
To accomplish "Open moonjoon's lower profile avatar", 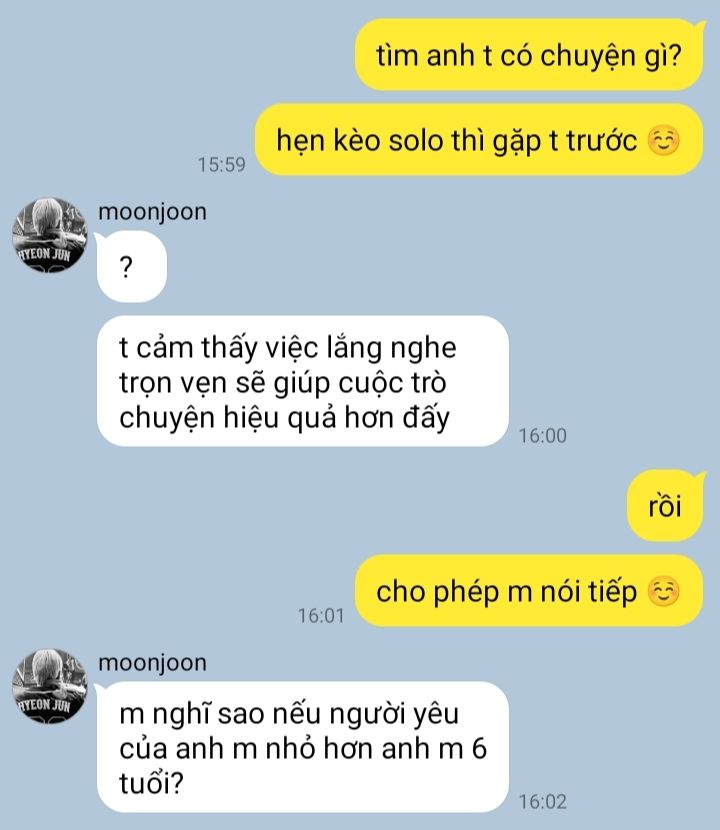I will pos(49,686).
